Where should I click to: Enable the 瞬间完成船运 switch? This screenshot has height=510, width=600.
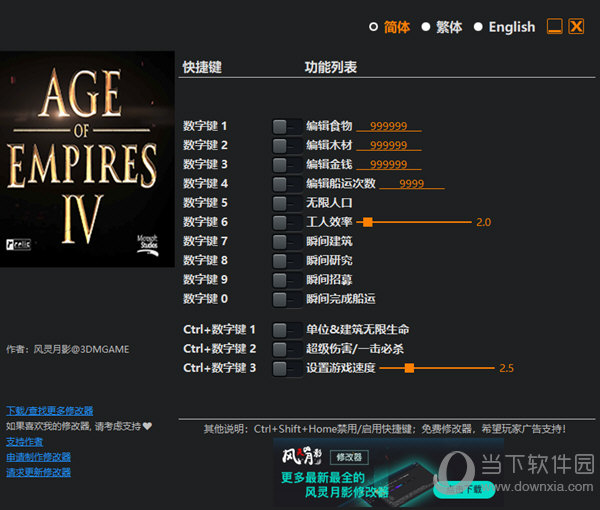[x=287, y=299]
